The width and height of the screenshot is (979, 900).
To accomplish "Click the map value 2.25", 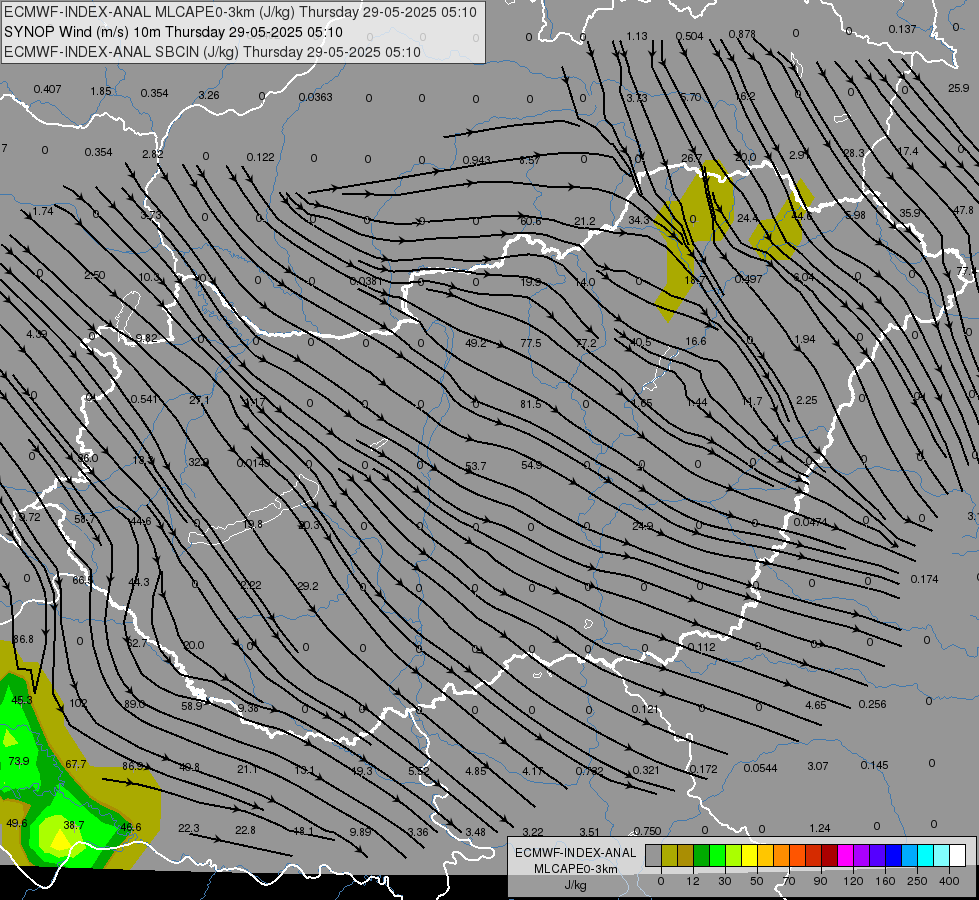I will click(807, 400).
